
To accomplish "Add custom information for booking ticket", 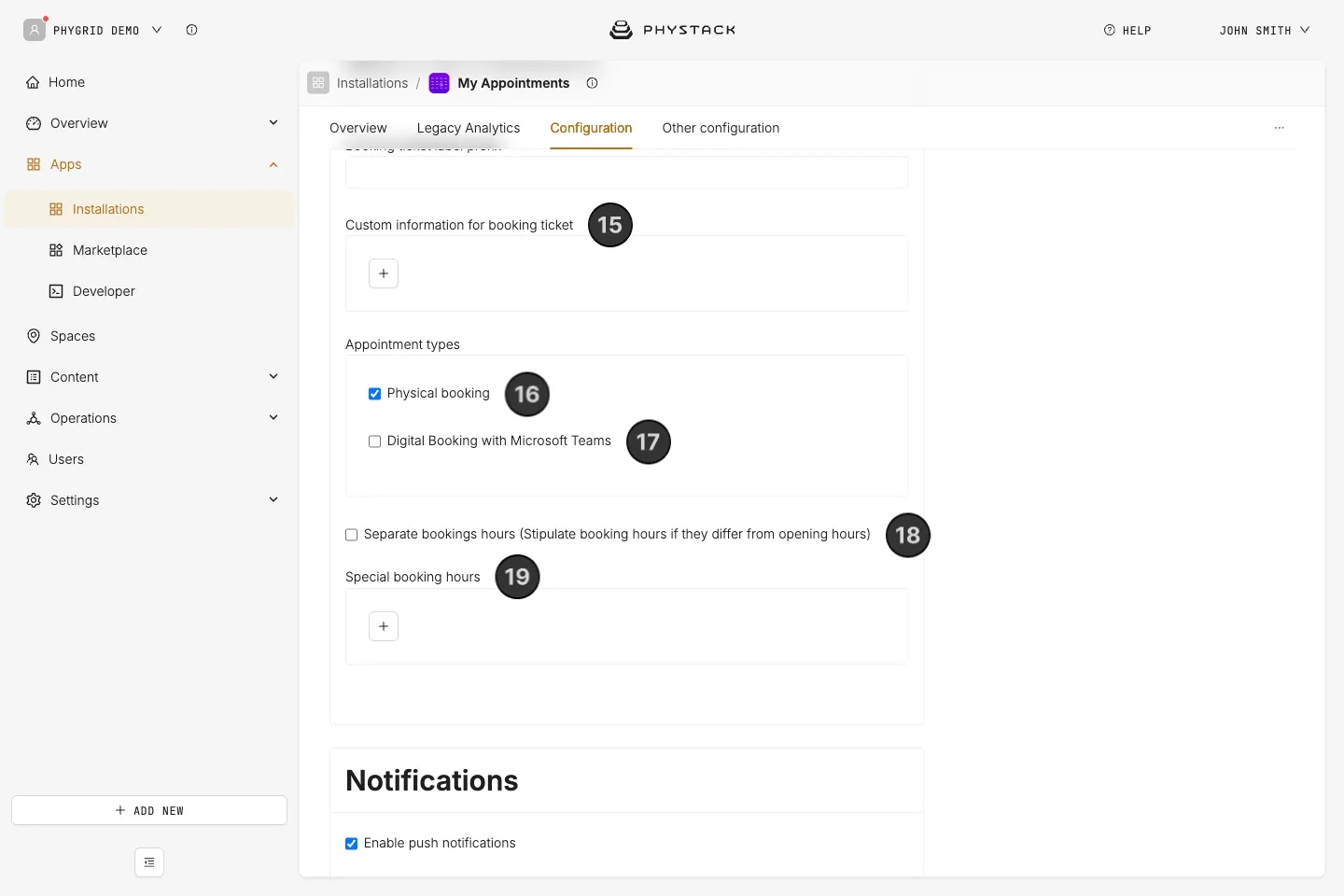I will click(384, 273).
